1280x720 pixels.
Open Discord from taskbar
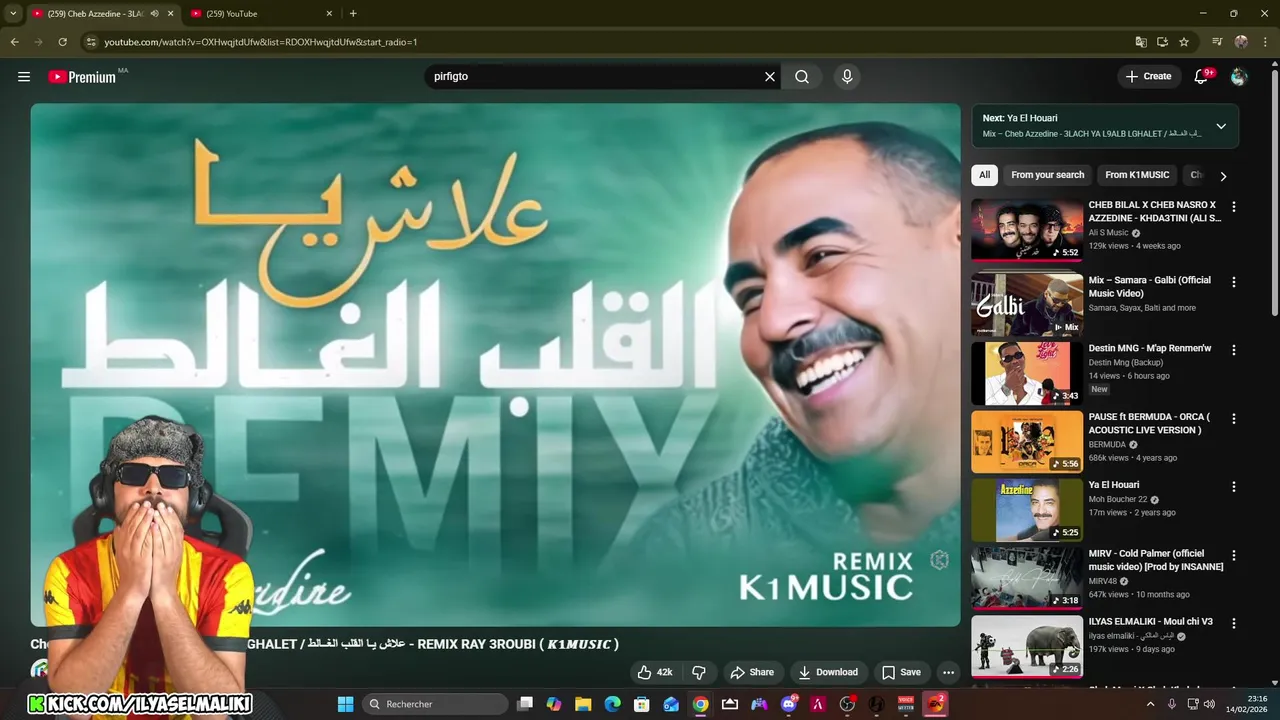789,704
